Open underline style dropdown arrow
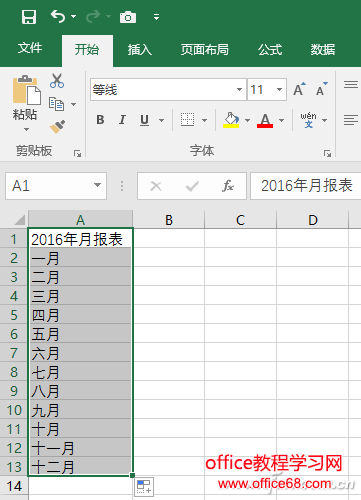 pyautogui.click(x=161, y=120)
